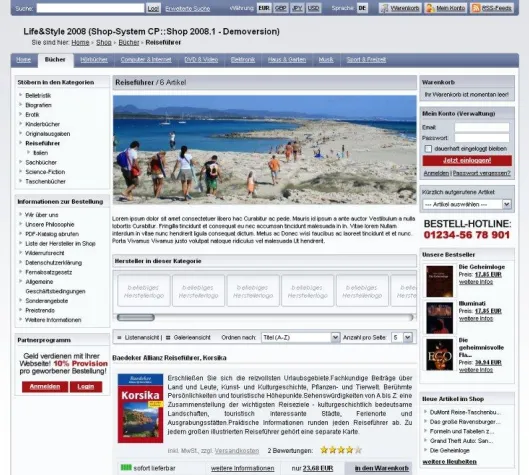
Task: Open 'Baedeker Allianz Reiseführer, Korsika' title
Action: coord(169,358)
